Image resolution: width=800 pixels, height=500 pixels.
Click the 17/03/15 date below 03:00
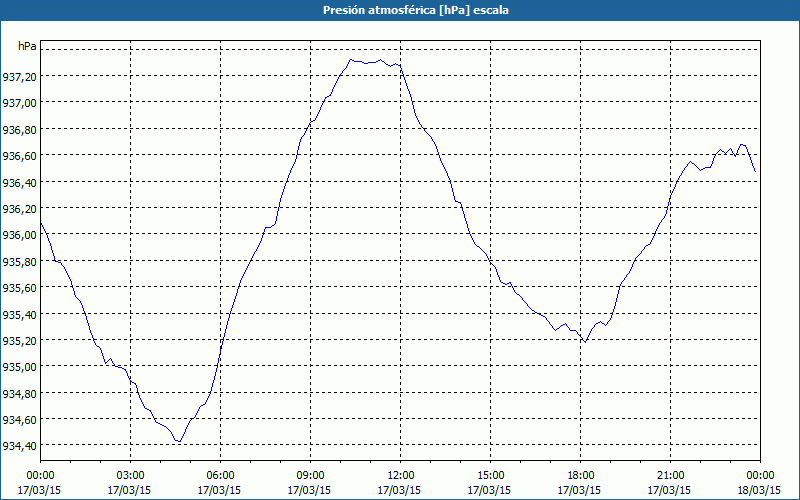pos(129,490)
